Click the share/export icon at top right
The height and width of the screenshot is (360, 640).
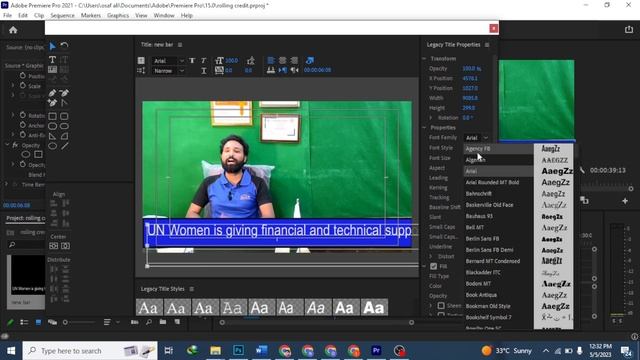(629, 29)
